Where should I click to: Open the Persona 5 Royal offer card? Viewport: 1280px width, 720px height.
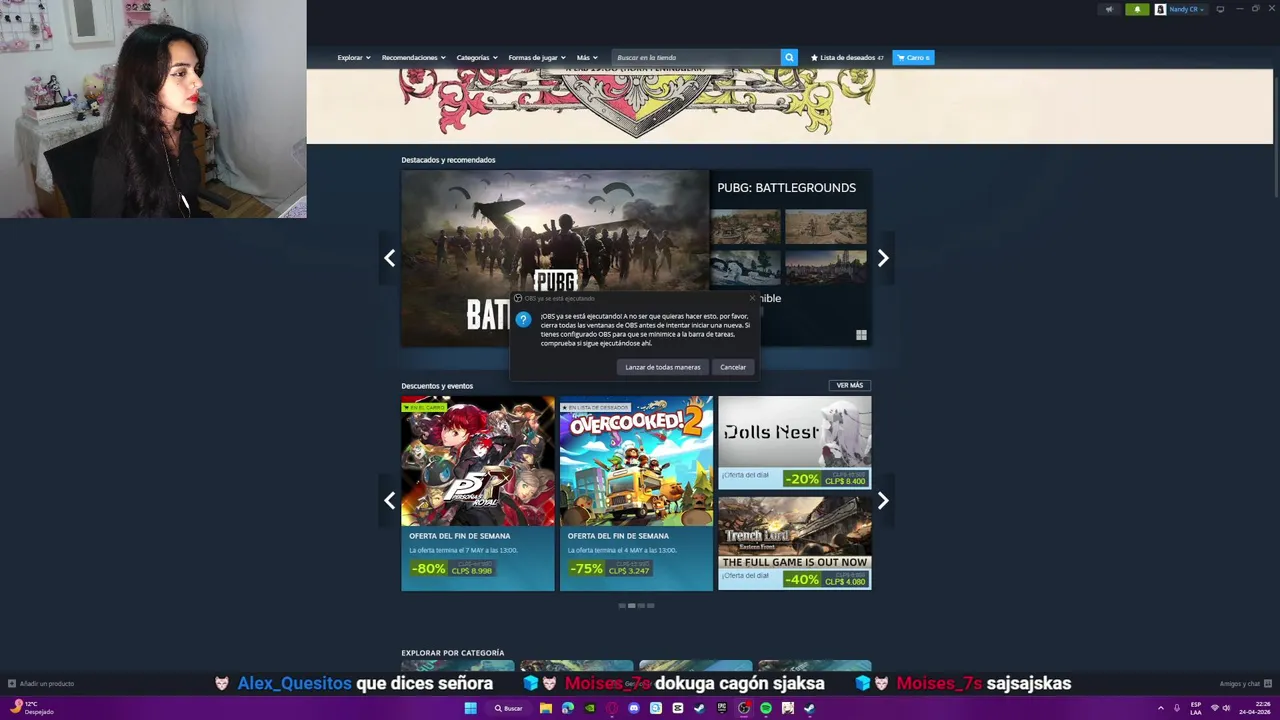coord(478,493)
